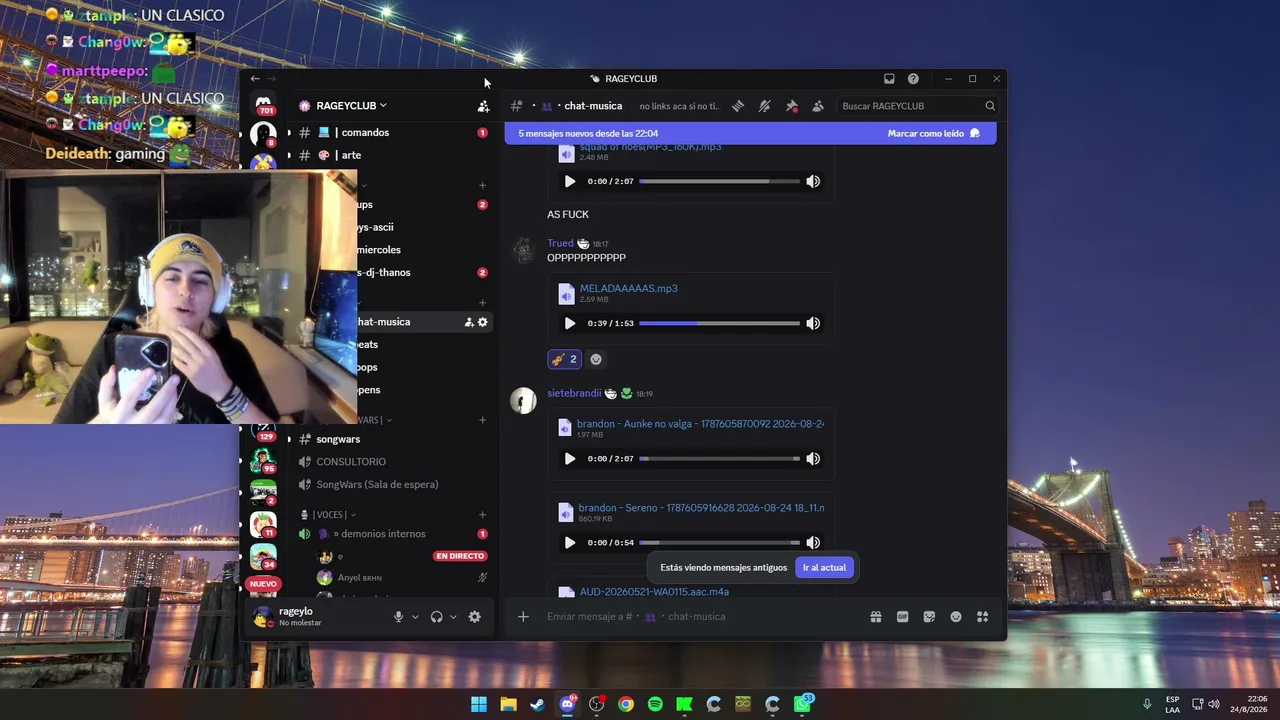Open the Discord help icon

point(913,79)
